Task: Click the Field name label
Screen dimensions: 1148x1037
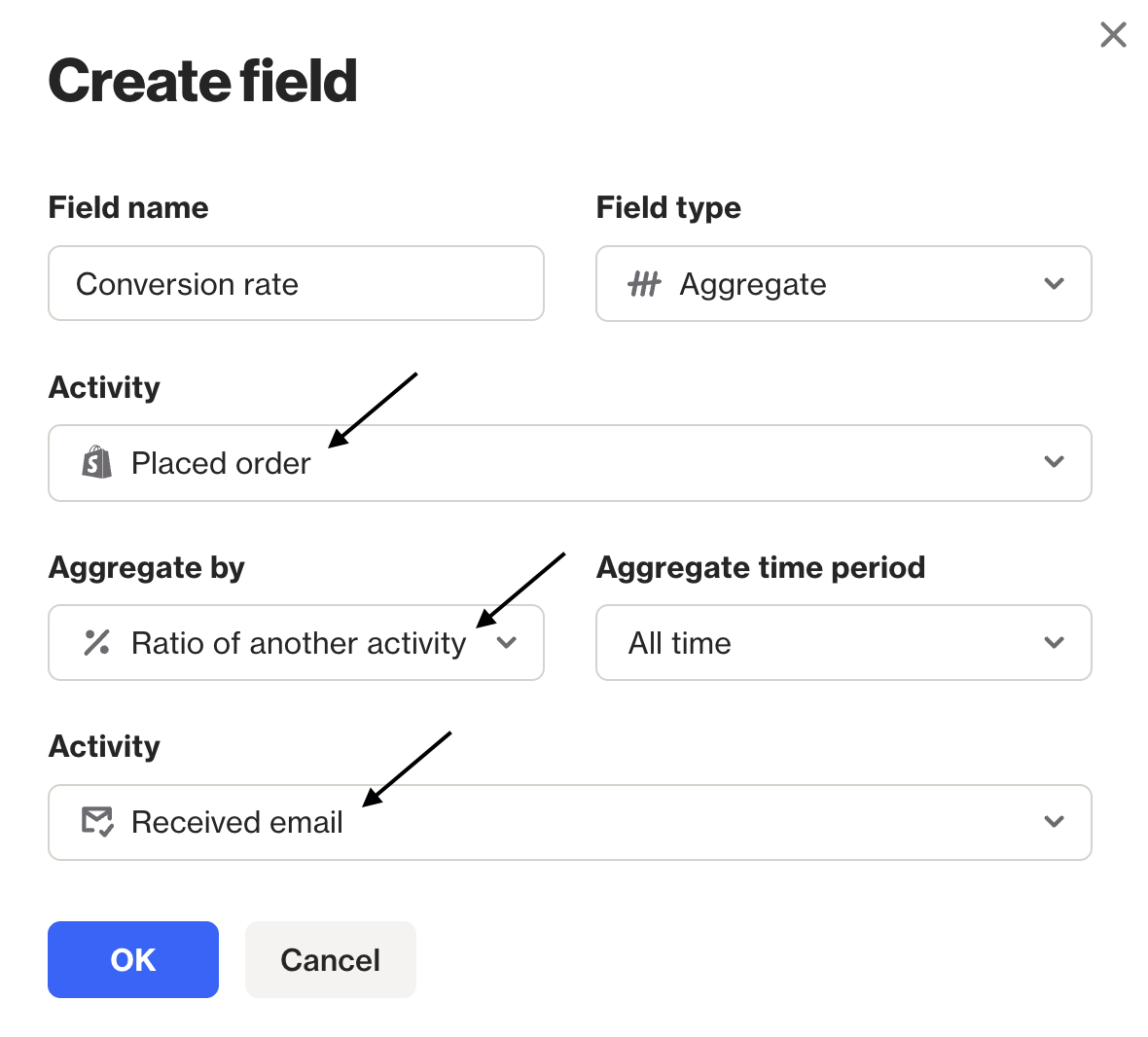Action: coord(128,208)
